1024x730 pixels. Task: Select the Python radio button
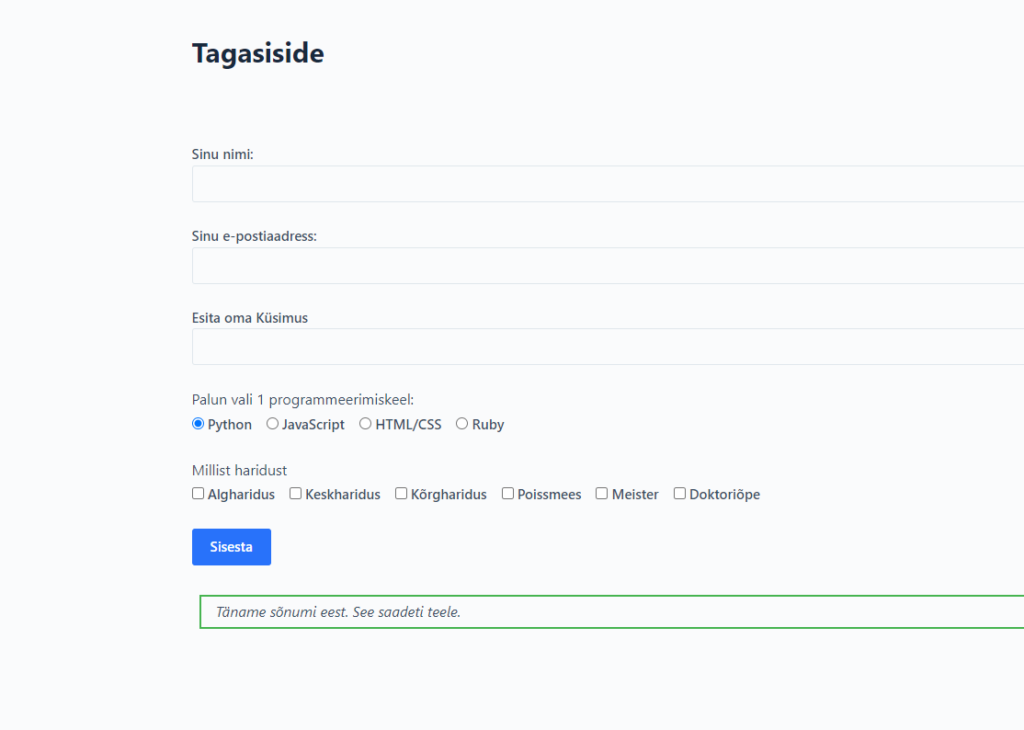pos(198,424)
